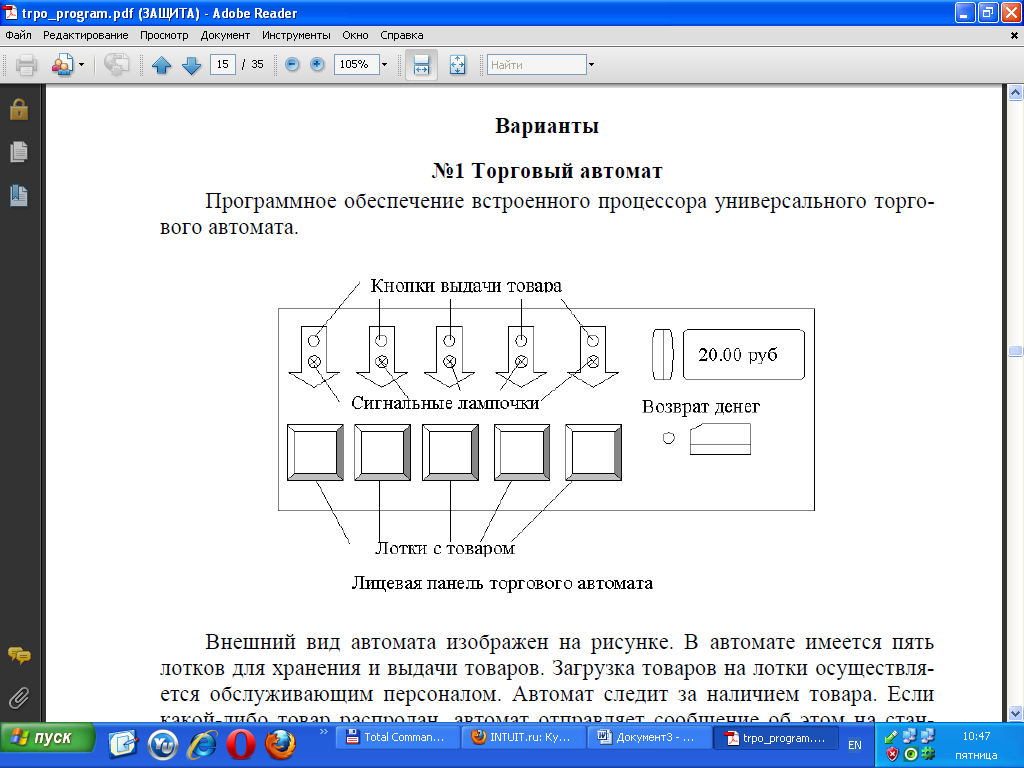Click the label Возврат денег
The height and width of the screenshot is (768, 1024).
701,407
